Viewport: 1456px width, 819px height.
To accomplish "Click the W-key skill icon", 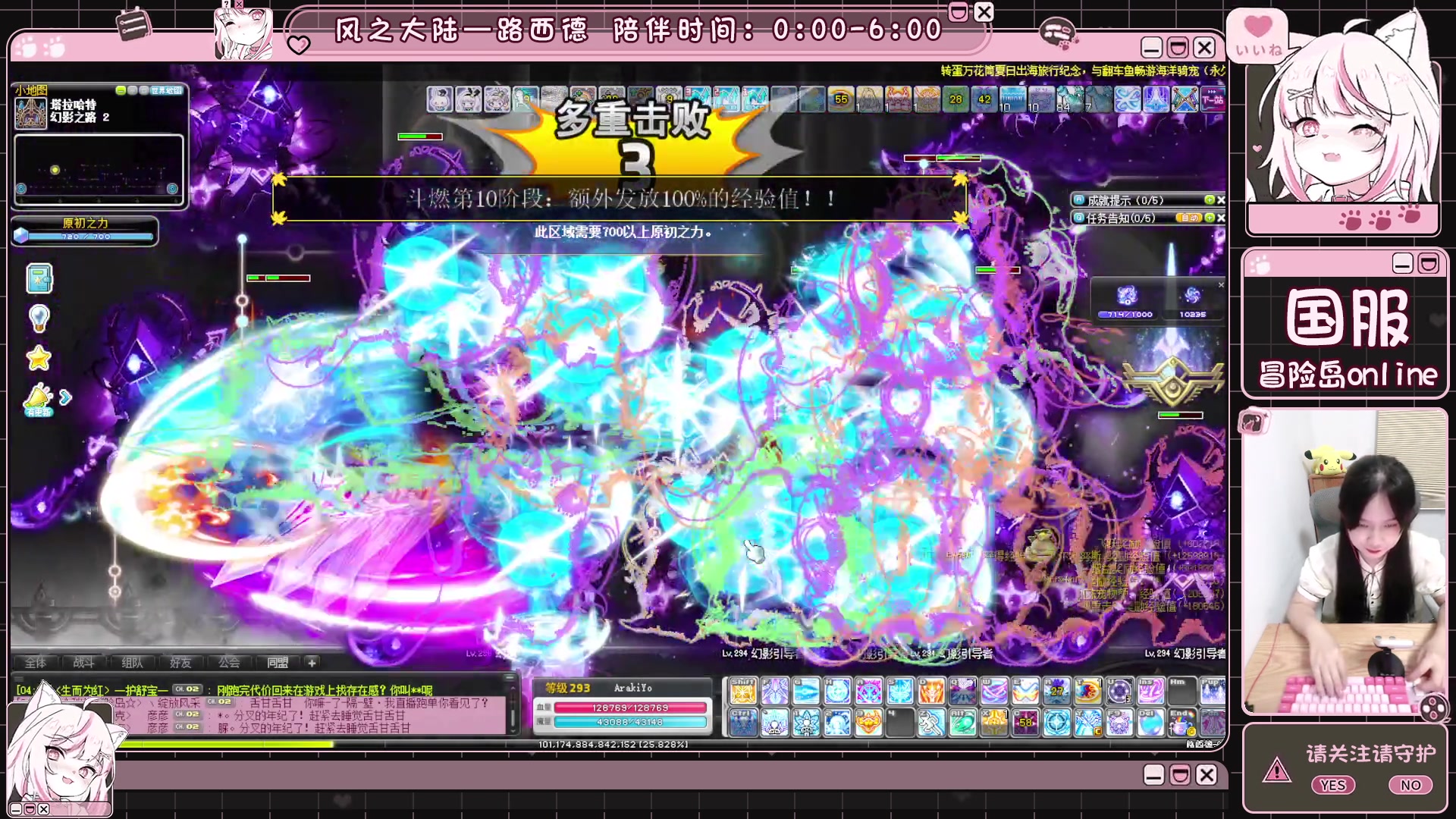I will coord(994,691).
